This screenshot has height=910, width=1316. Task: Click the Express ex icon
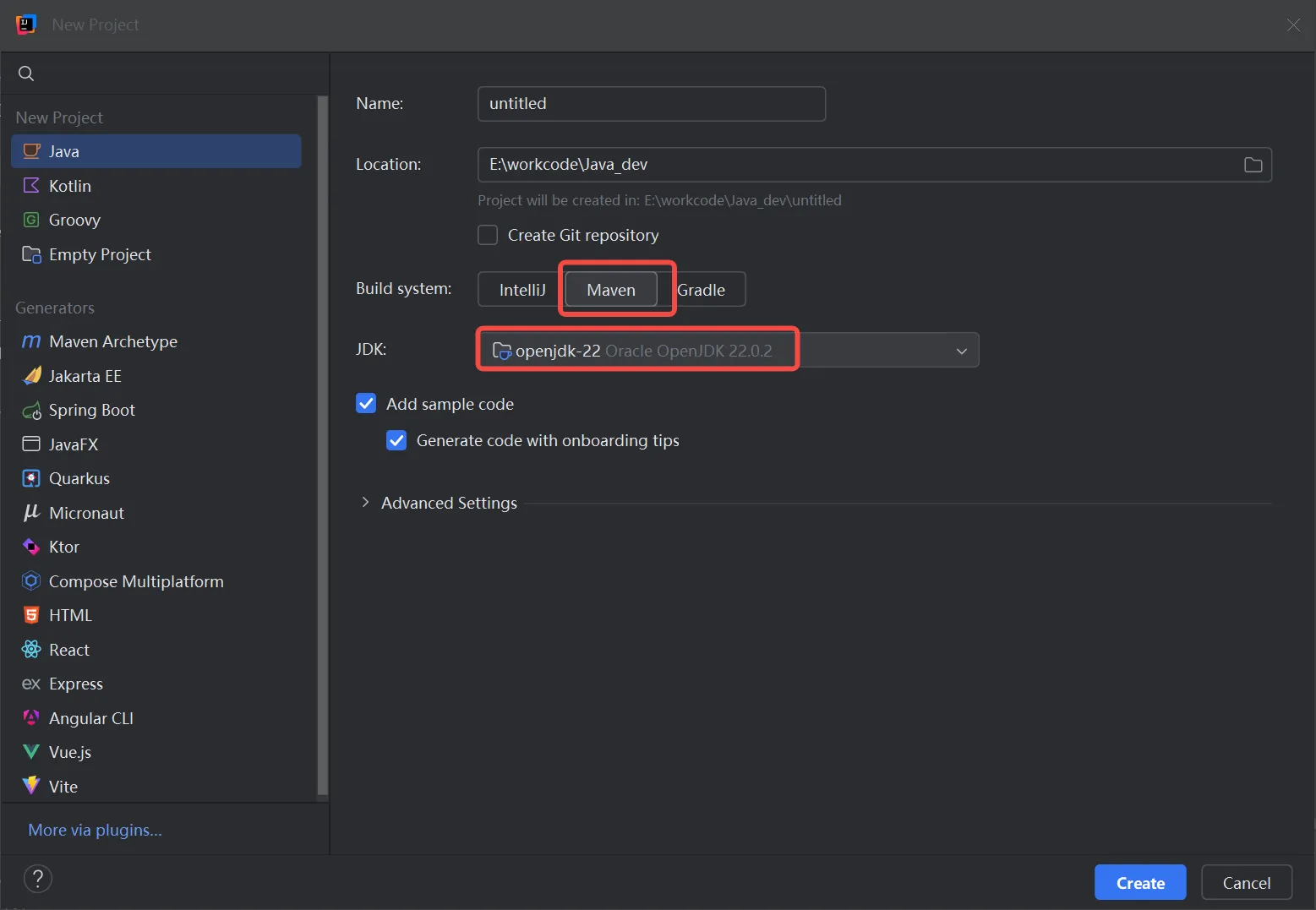(x=31, y=684)
